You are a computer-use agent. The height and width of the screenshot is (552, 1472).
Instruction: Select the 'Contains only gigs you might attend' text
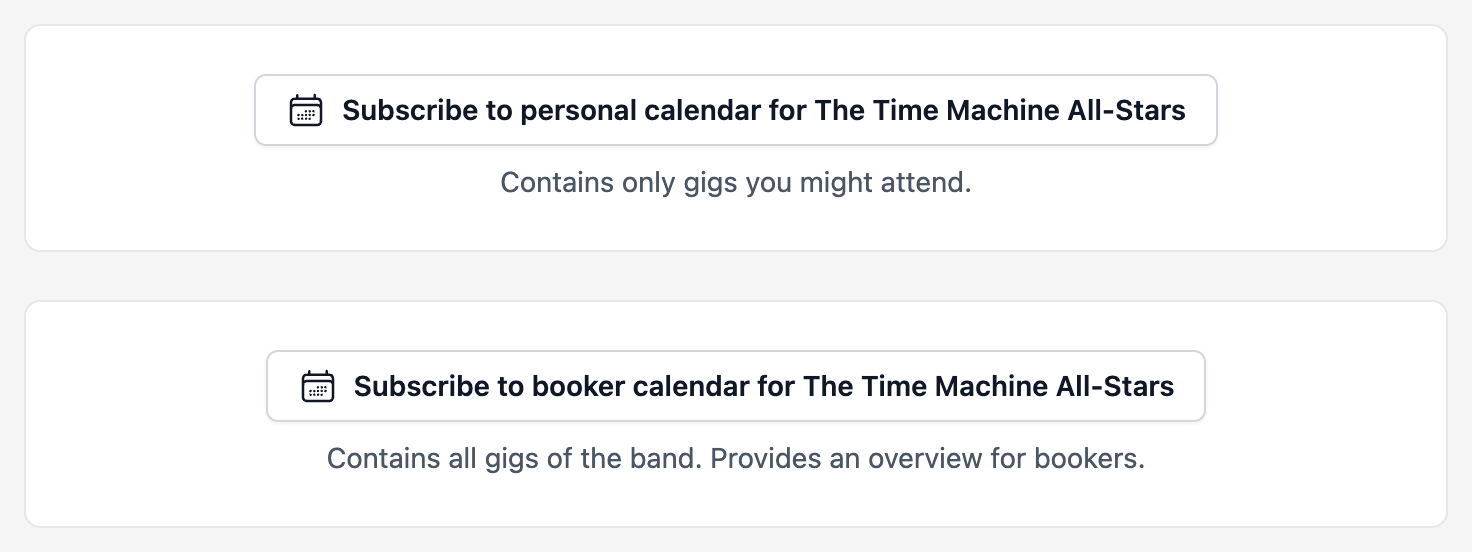pos(736,183)
